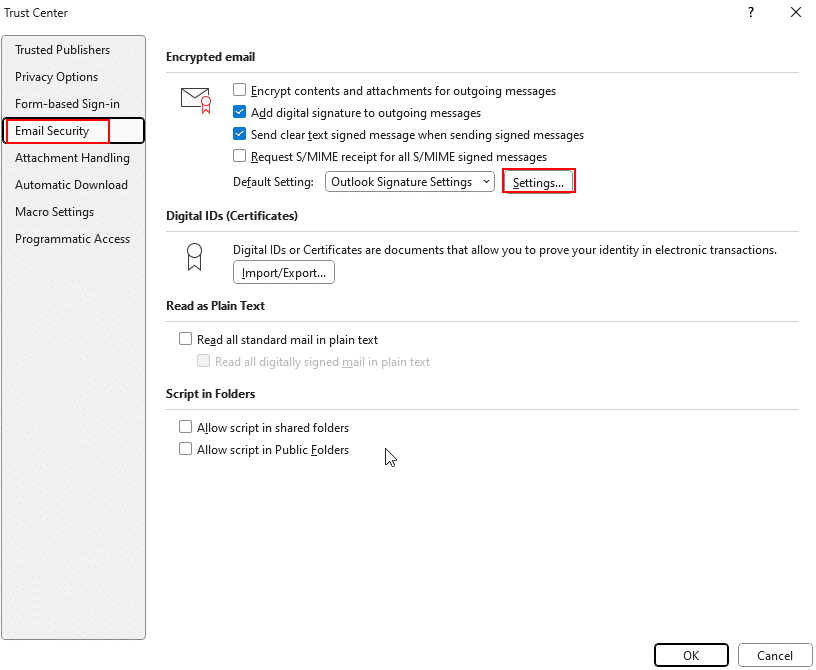
Task: Uncheck sending clear text signed messages
Action: tap(239, 134)
